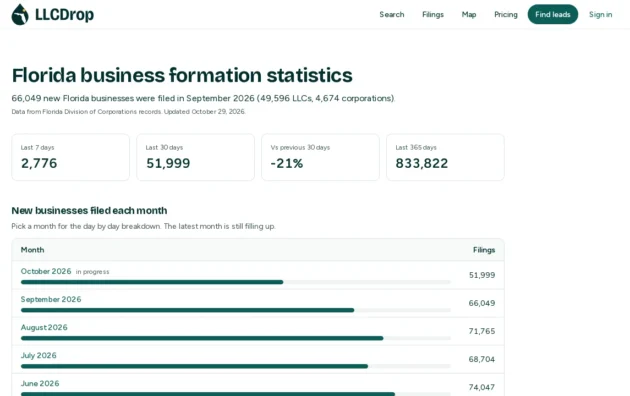The image size is (630, 396).
Task: Click the 68,704 filings cell
Action: [x=482, y=359]
